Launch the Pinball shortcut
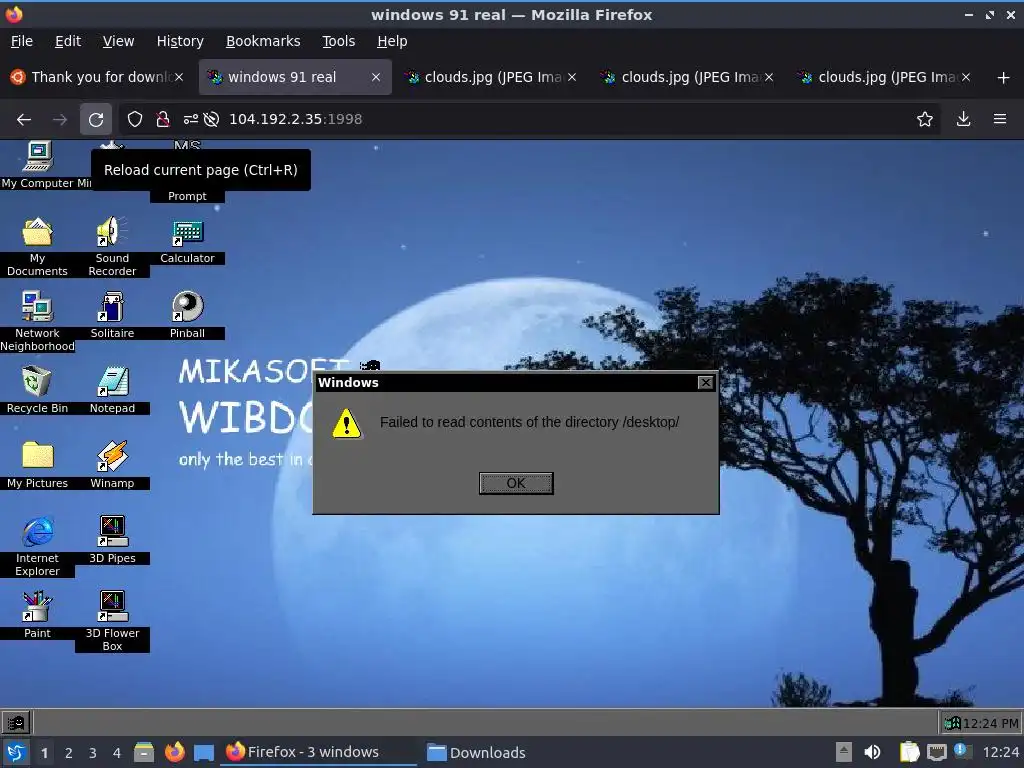The height and width of the screenshot is (768, 1024). pyautogui.click(x=187, y=315)
